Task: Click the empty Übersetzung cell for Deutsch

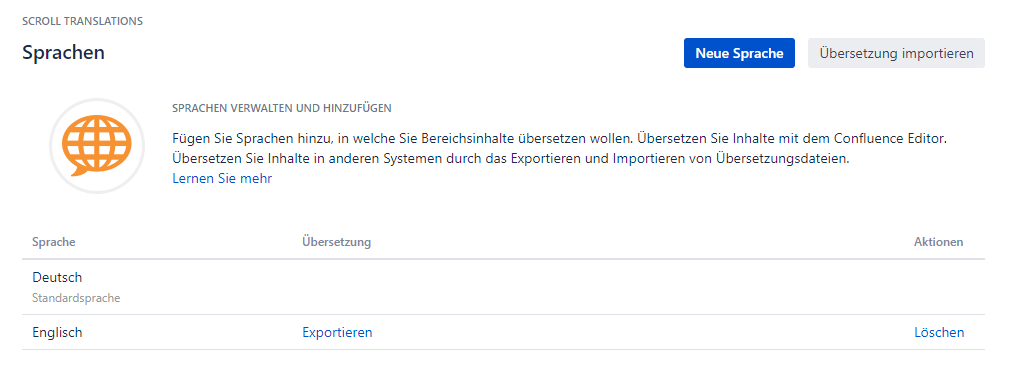Action: coord(588,287)
